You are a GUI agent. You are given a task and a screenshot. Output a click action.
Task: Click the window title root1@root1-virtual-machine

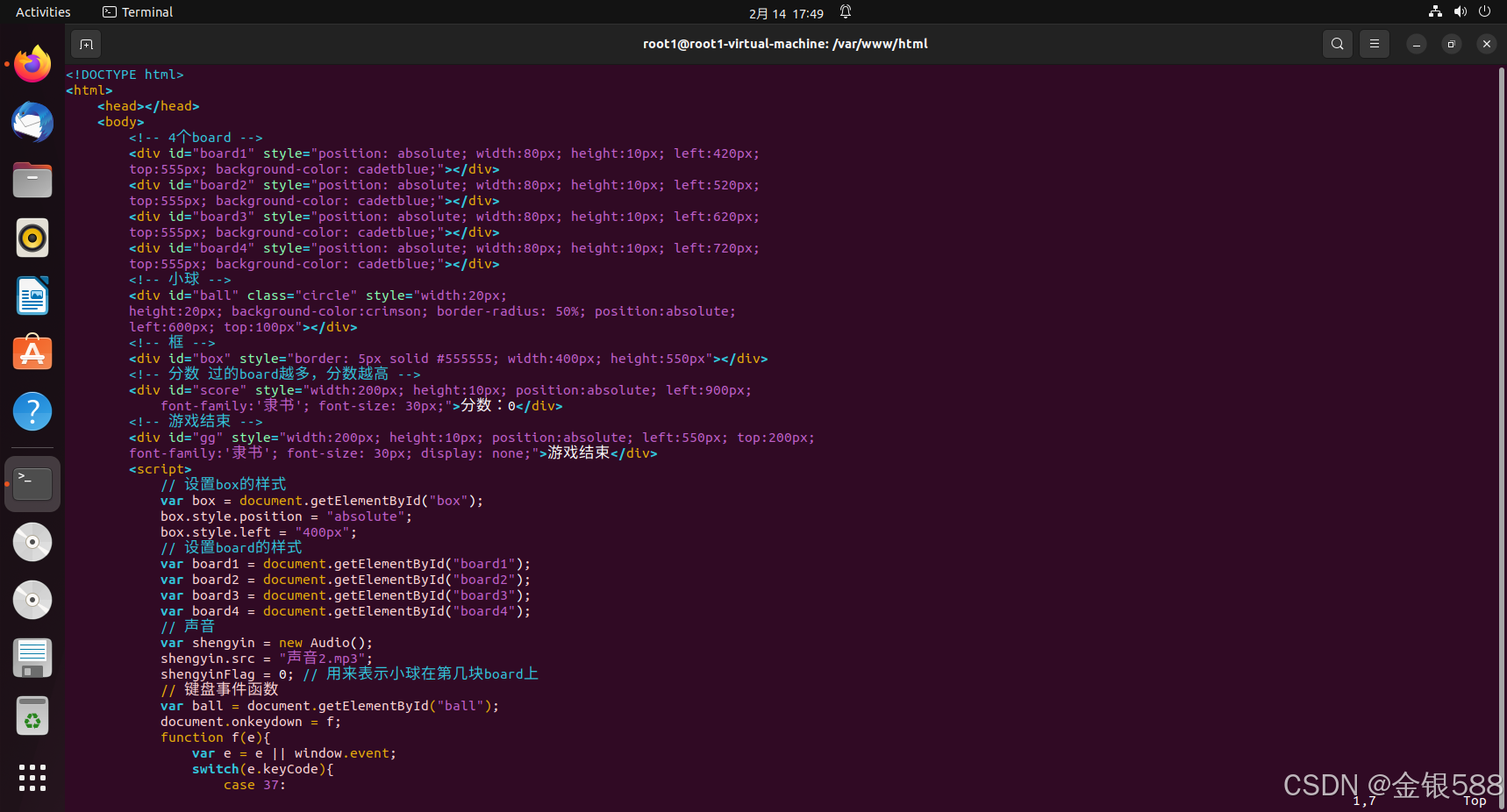tap(785, 44)
